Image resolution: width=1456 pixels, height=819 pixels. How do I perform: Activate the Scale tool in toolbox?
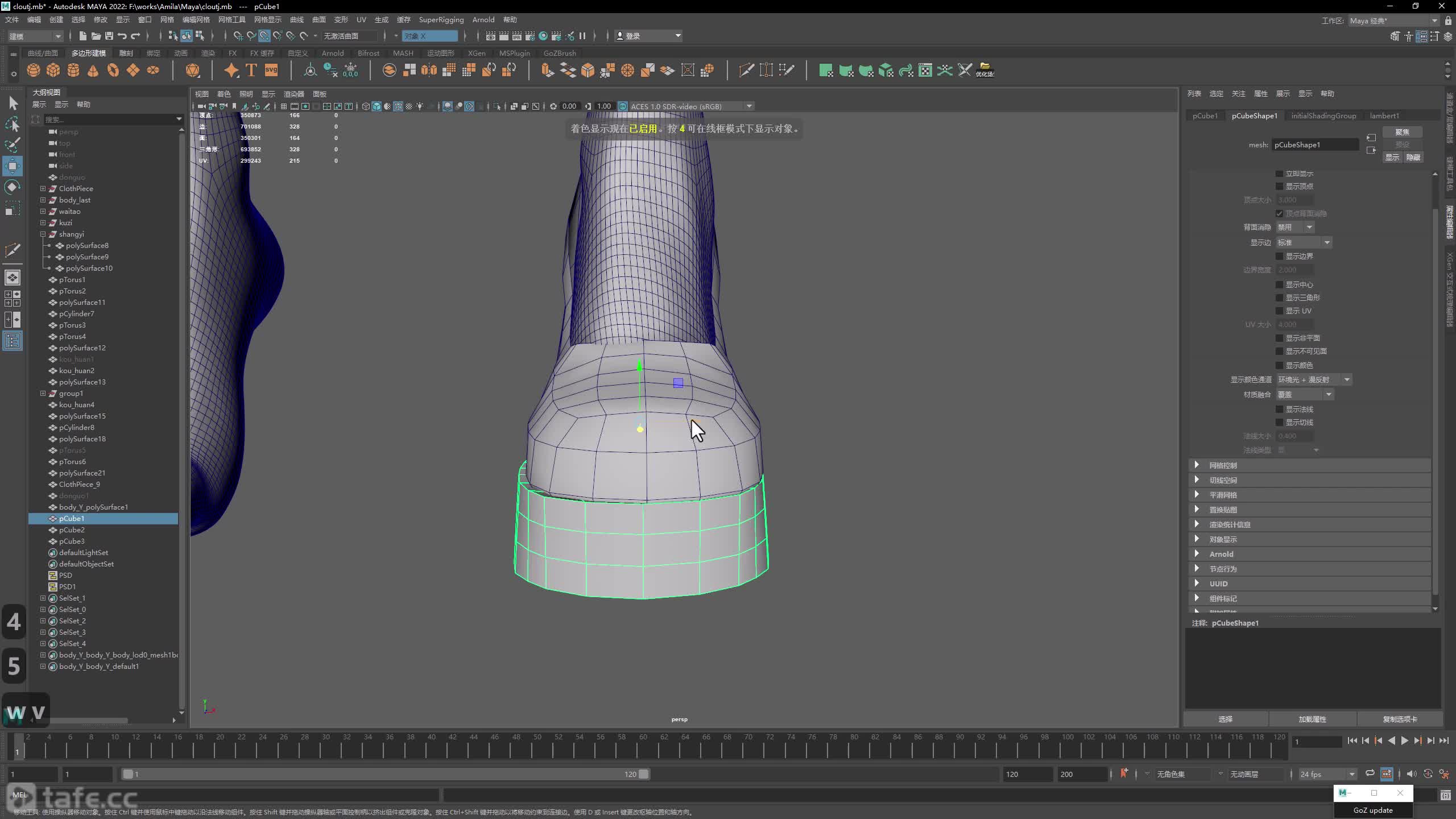tap(13, 208)
